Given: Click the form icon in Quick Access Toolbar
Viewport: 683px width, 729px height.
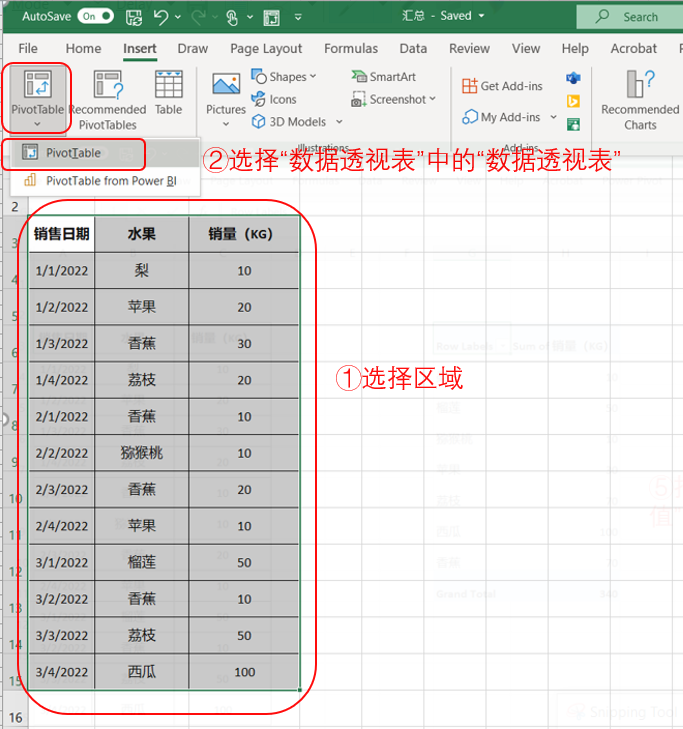Looking at the screenshot, I should click(x=272, y=18).
